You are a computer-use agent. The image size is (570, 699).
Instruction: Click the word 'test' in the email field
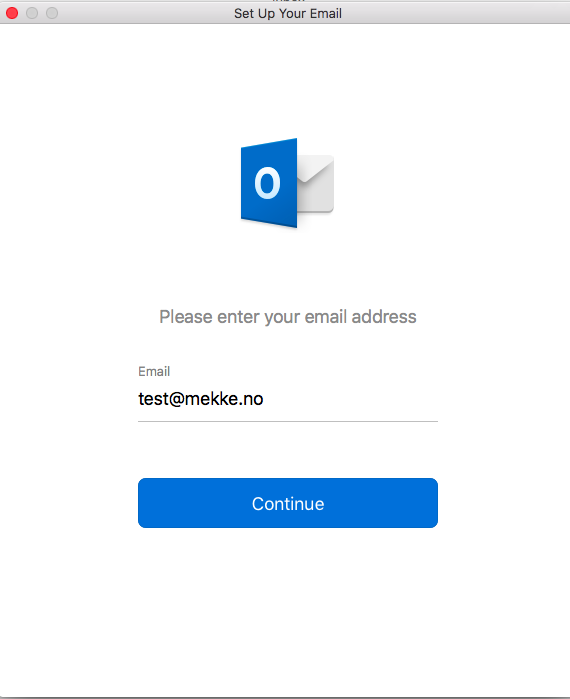point(153,399)
